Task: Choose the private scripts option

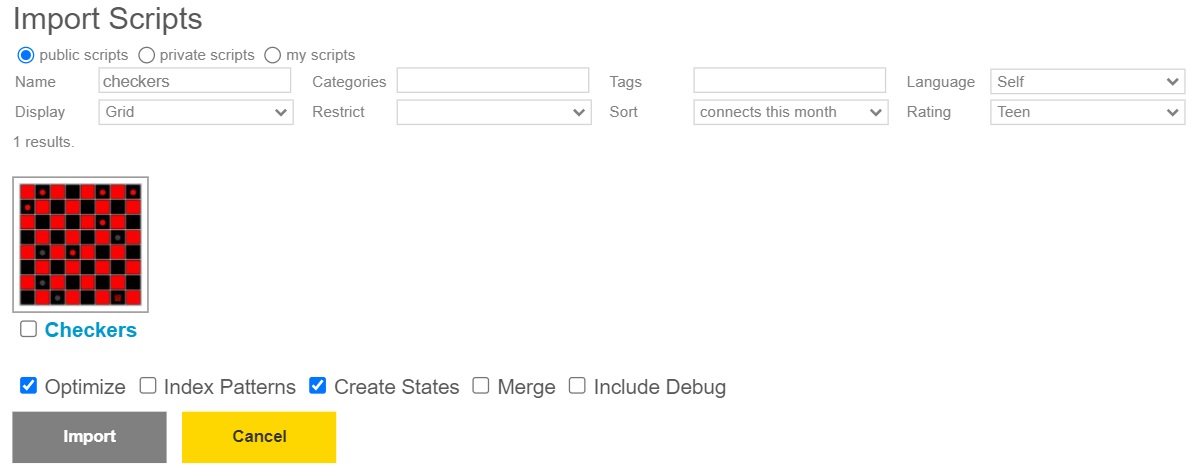Action: [146, 55]
